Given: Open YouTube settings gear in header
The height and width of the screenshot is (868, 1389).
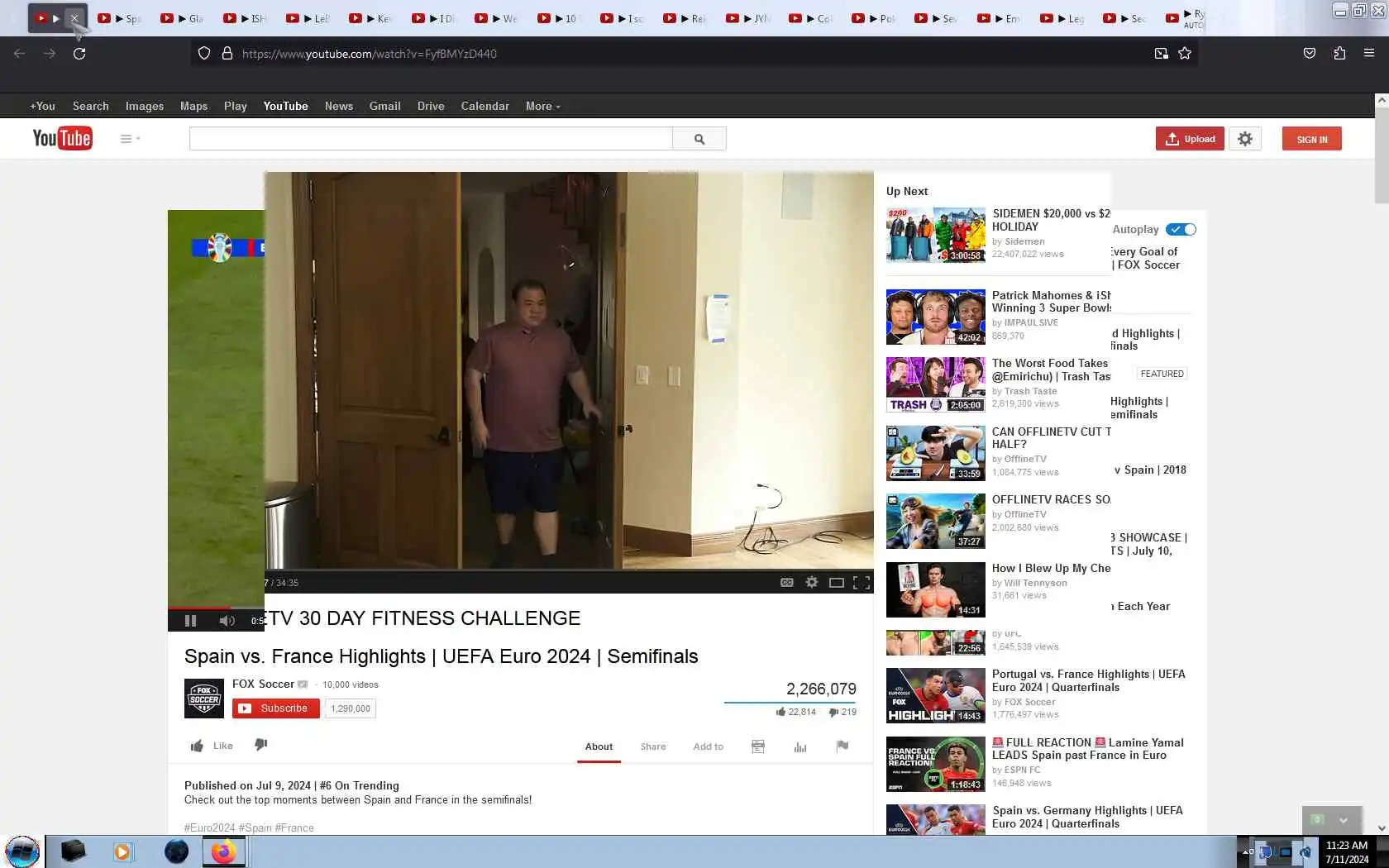Looking at the screenshot, I should click(1245, 139).
